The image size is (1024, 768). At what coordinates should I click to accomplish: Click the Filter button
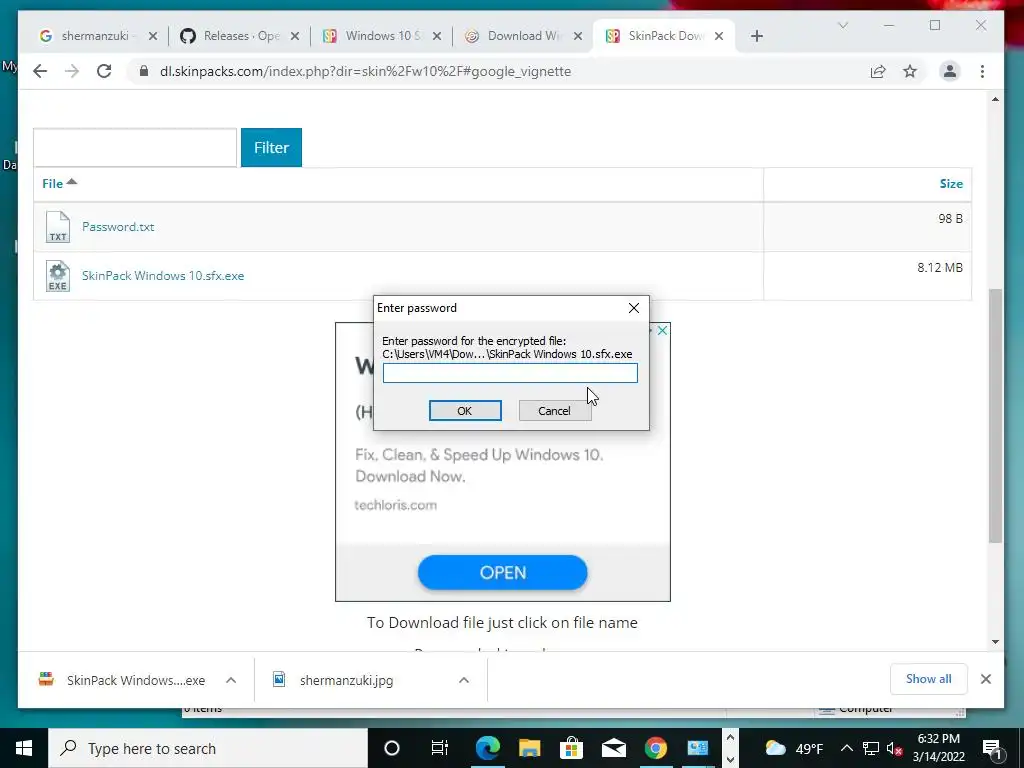(271, 148)
